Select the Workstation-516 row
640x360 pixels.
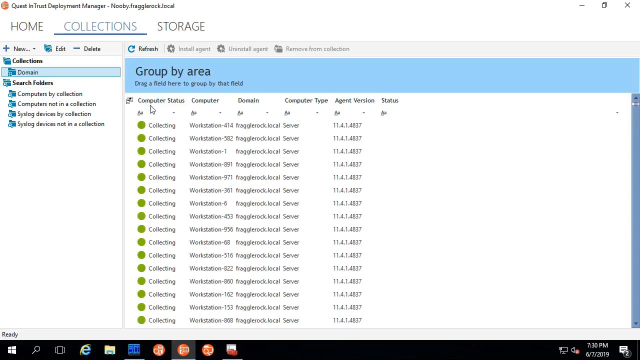pyautogui.click(x=378, y=256)
